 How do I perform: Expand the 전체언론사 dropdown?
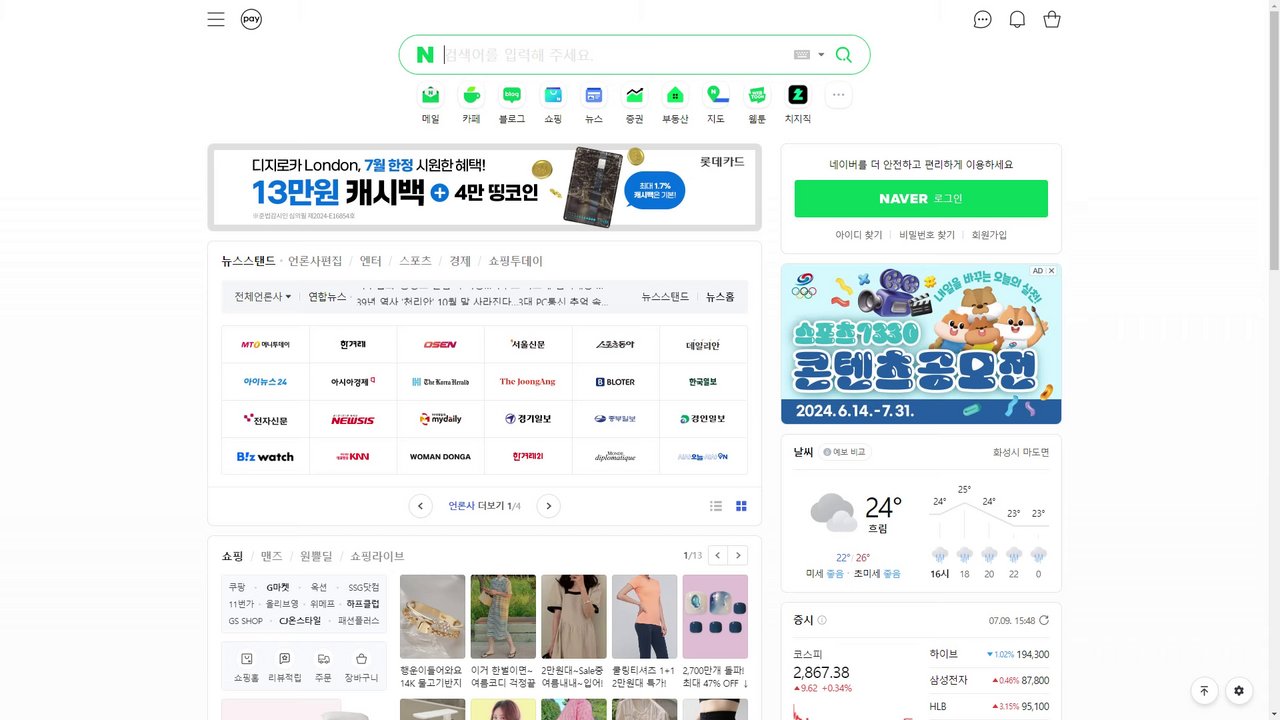click(x=263, y=297)
